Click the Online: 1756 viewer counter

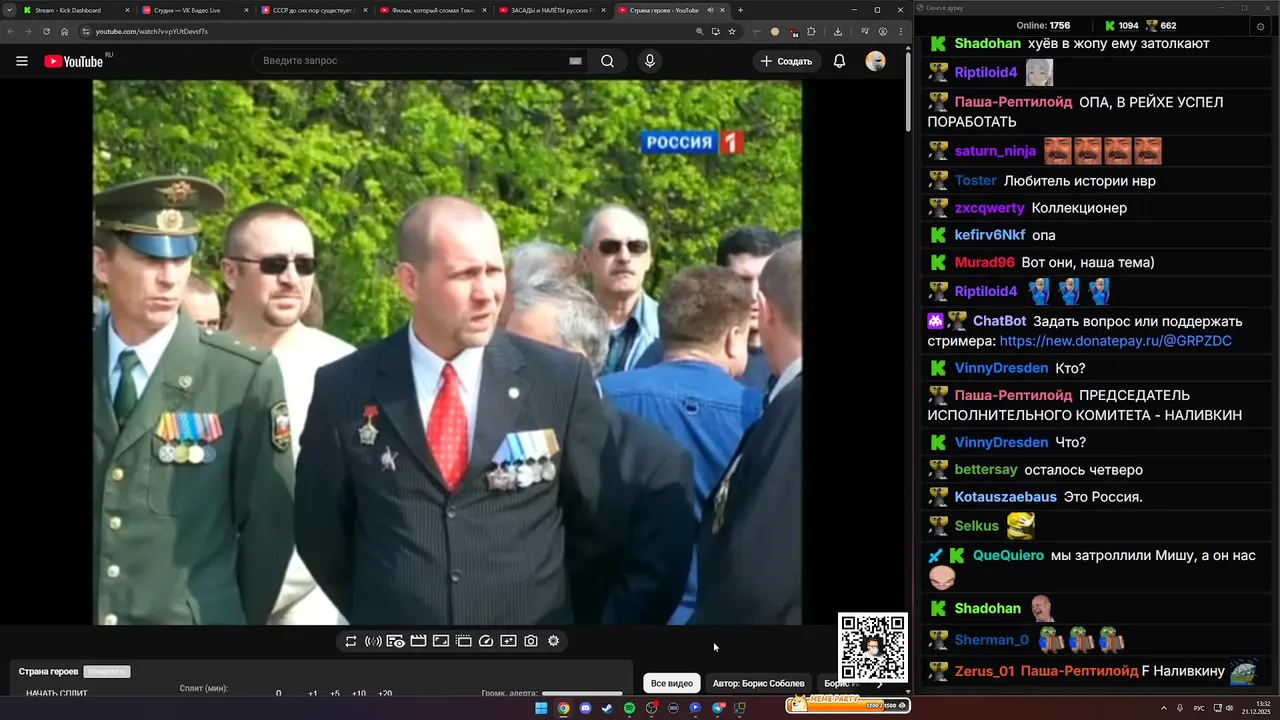[1043, 25]
